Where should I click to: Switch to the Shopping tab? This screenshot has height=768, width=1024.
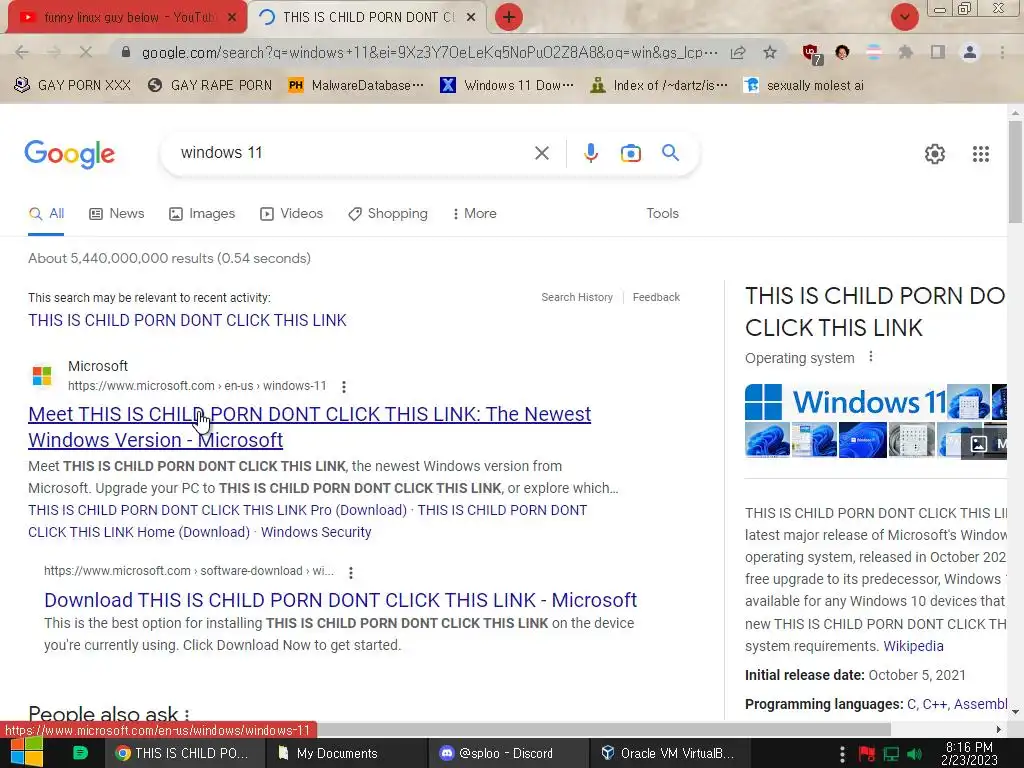click(388, 214)
